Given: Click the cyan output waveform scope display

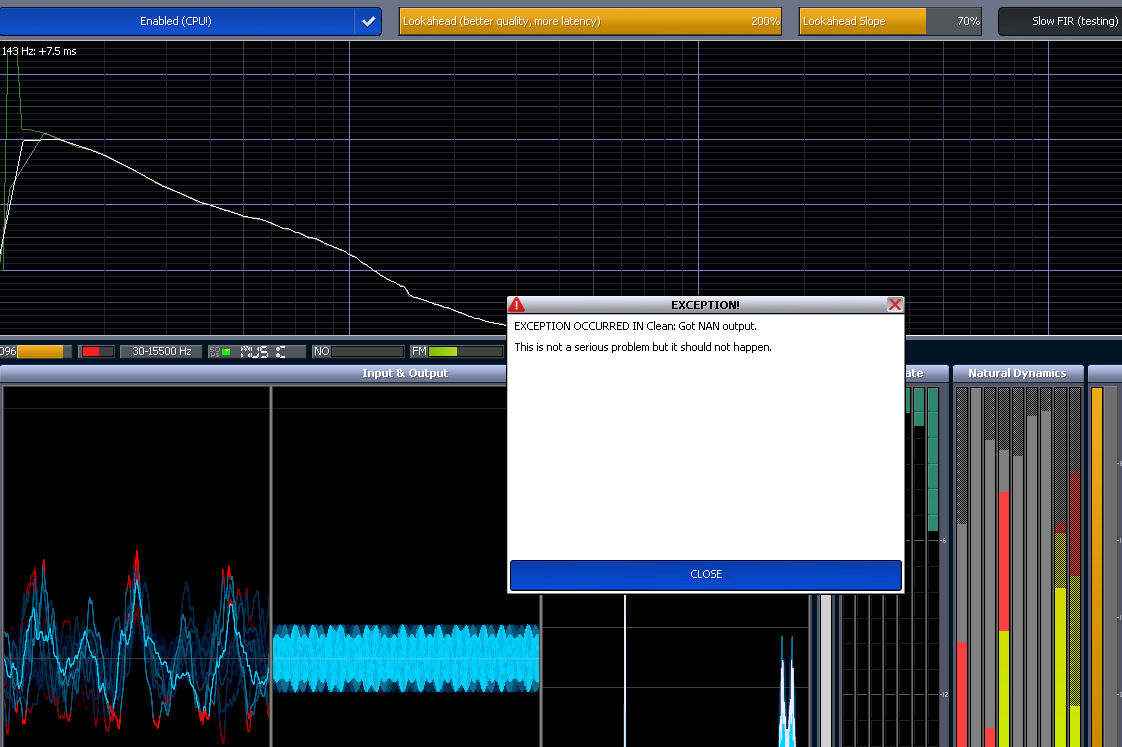Looking at the screenshot, I should 406,567.
